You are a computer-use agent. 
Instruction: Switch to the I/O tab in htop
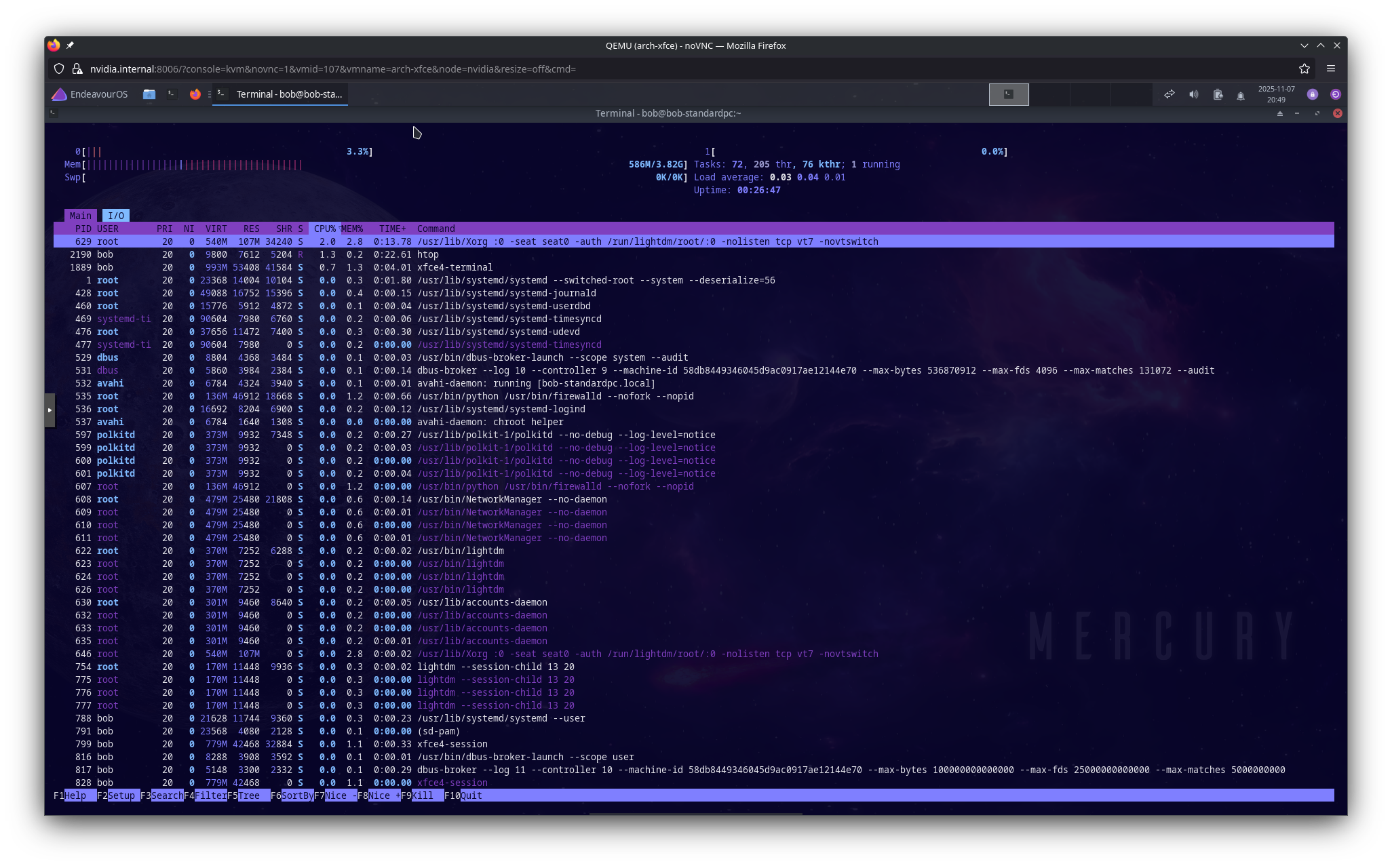pos(116,215)
